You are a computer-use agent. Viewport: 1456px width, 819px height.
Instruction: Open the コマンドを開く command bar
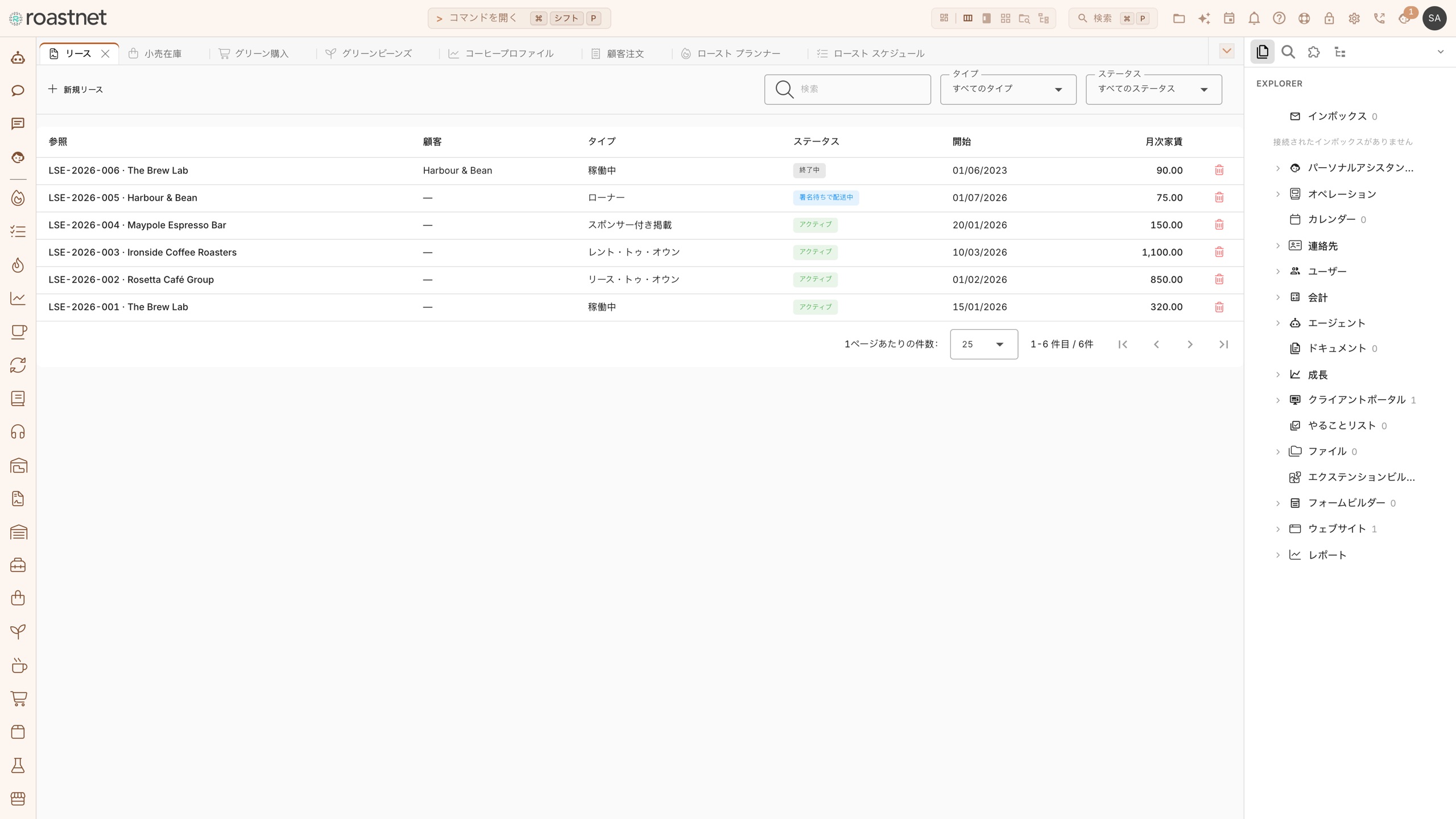pos(519,18)
